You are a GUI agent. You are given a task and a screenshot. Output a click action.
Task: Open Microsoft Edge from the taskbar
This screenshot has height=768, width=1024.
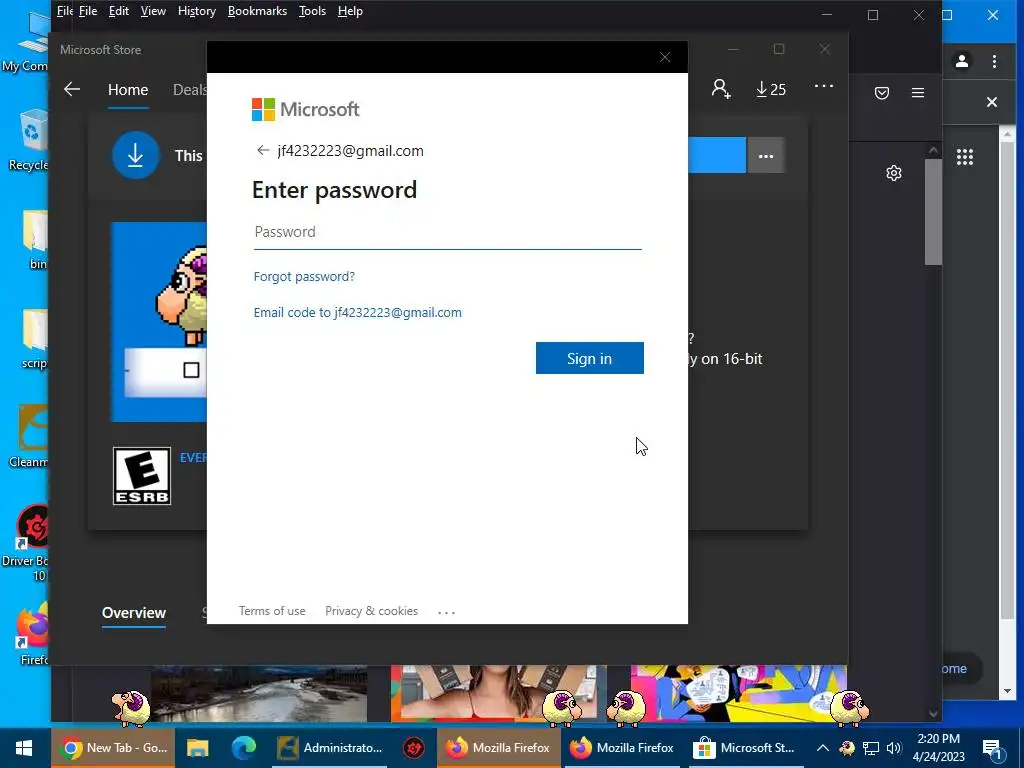[x=244, y=748]
